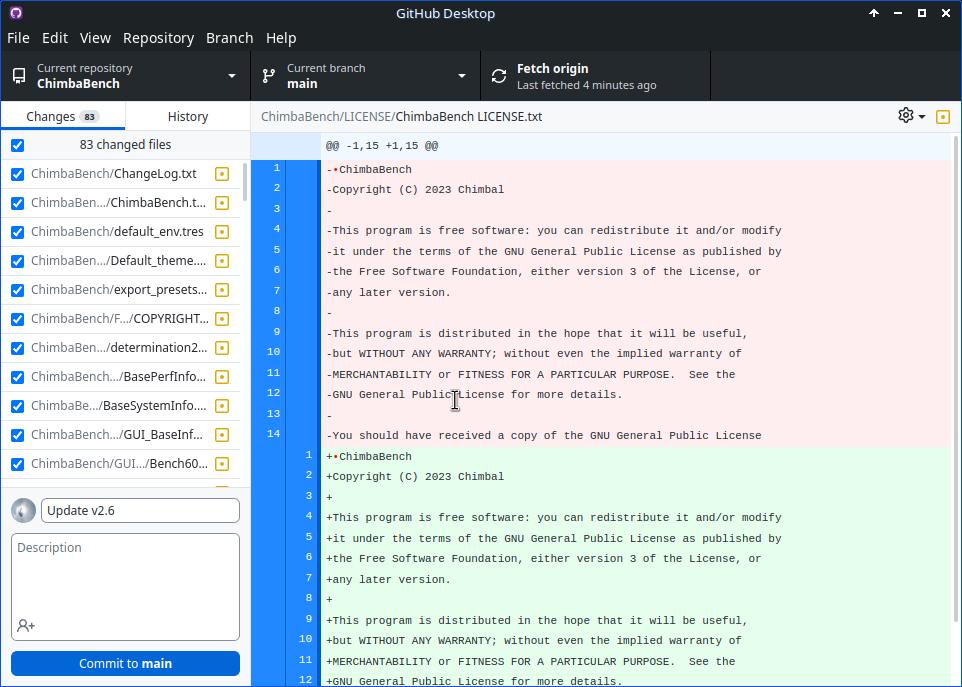This screenshot has width=962, height=687.
Task: Open dropdown arrow next to diff gear
Action: click(x=922, y=117)
